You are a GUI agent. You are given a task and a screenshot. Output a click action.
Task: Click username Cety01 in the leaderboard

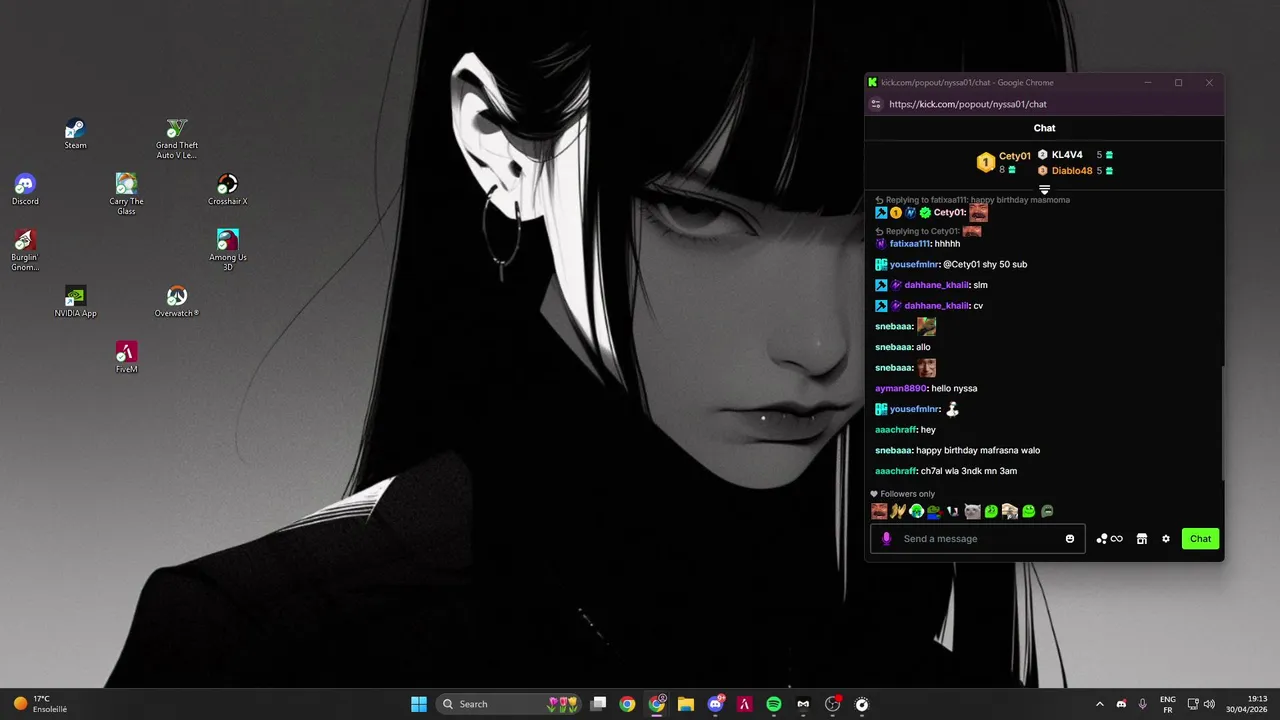point(1014,156)
